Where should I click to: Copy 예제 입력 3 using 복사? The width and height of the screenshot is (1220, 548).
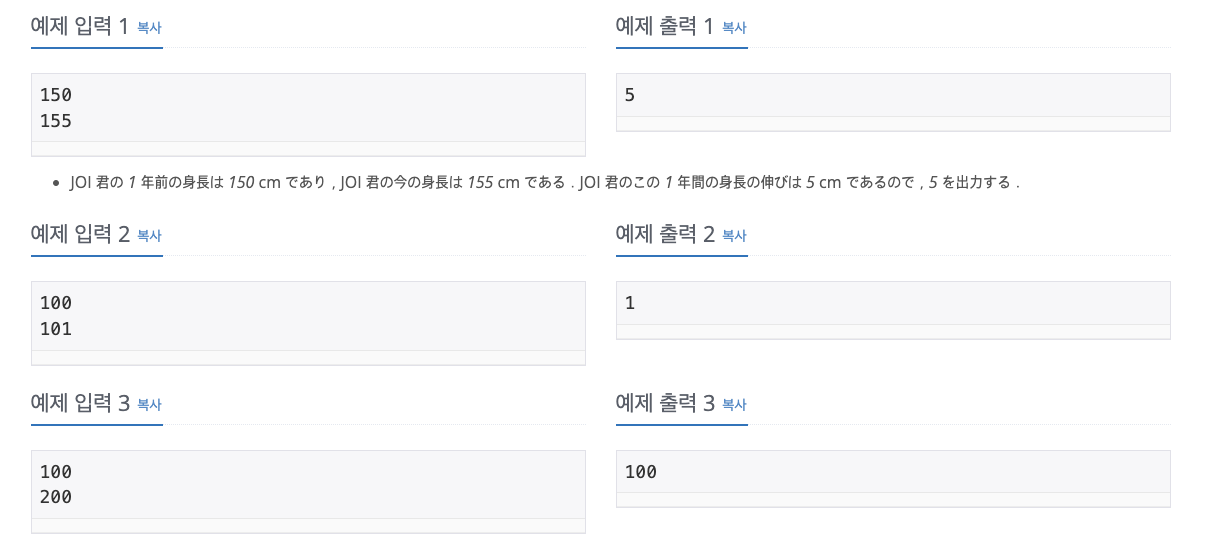click(x=149, y=405)
